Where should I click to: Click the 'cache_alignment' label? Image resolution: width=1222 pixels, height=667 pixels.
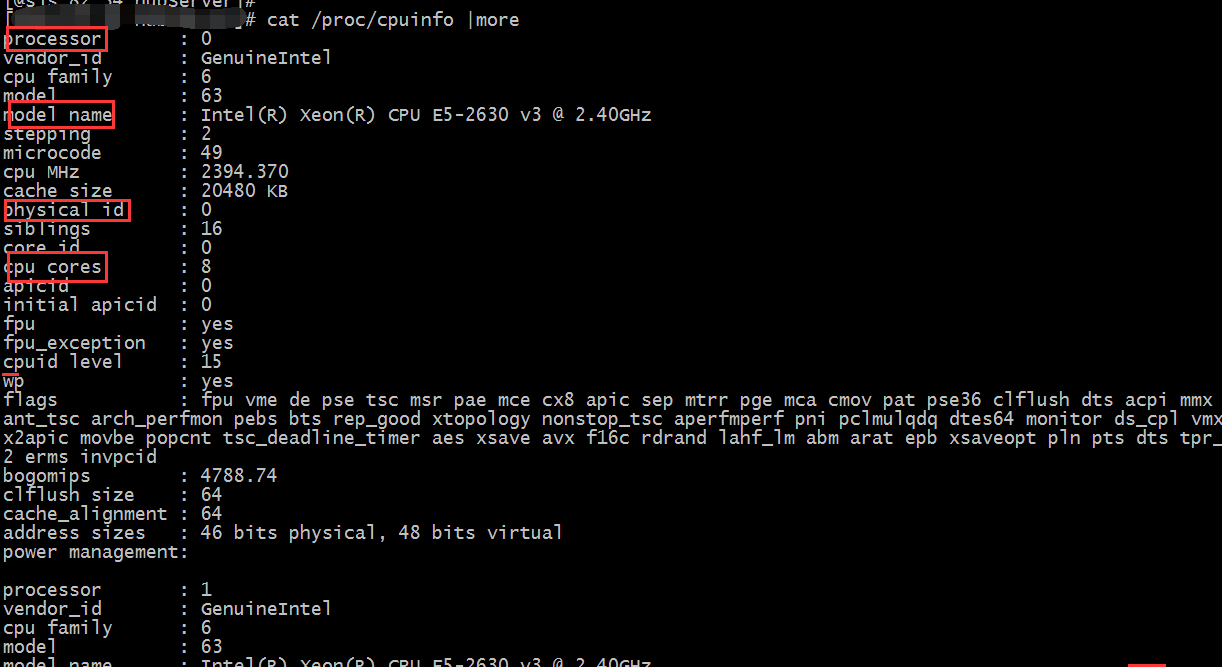[85, 514]
